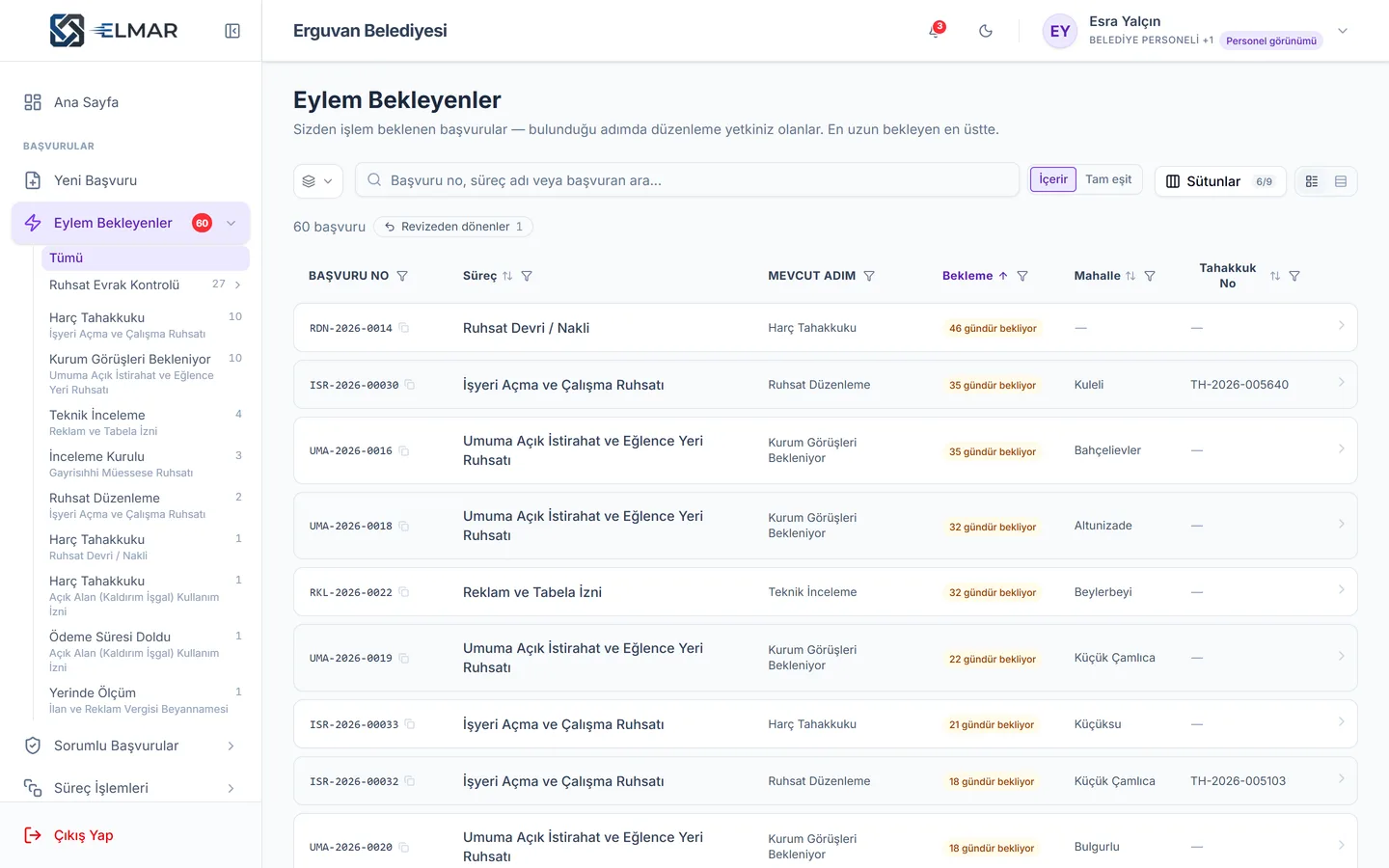1389x868 pixels.
Task: Open Teknik İnceleme sidebar filter
Action: coord(146,422)
